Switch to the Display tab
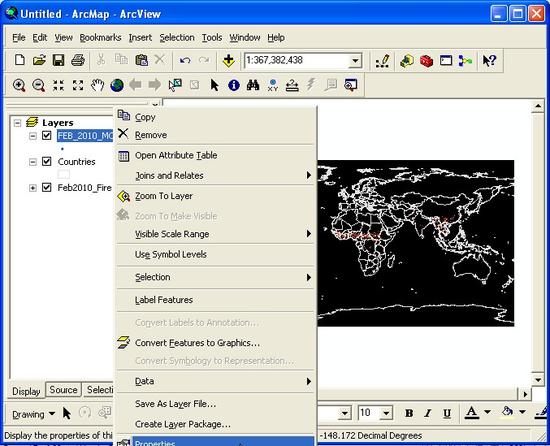Image resolution: width=550 pixels, height=446 pixels. click(26, 391)
